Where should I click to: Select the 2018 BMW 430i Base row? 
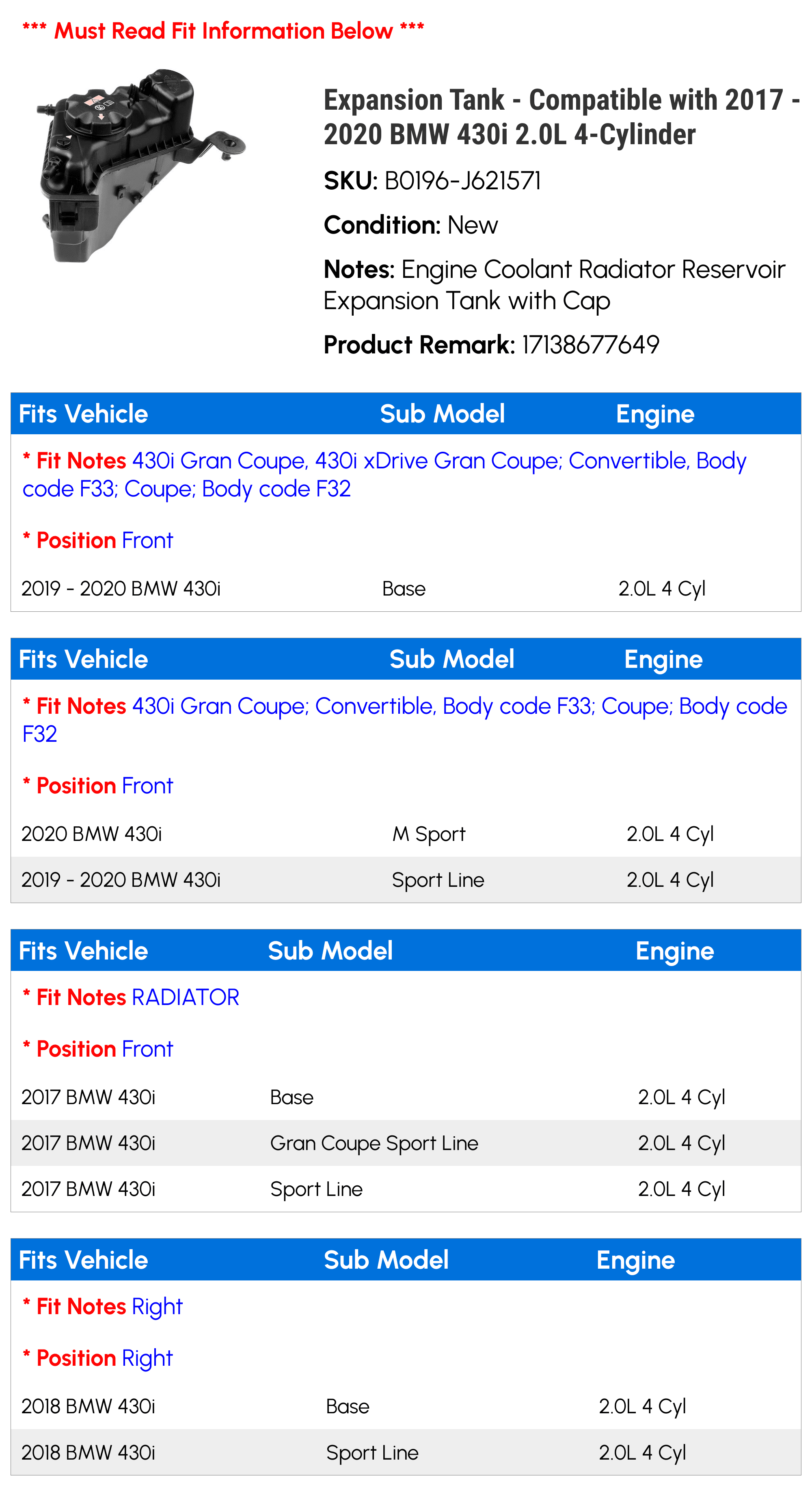tap(406, 1406)
